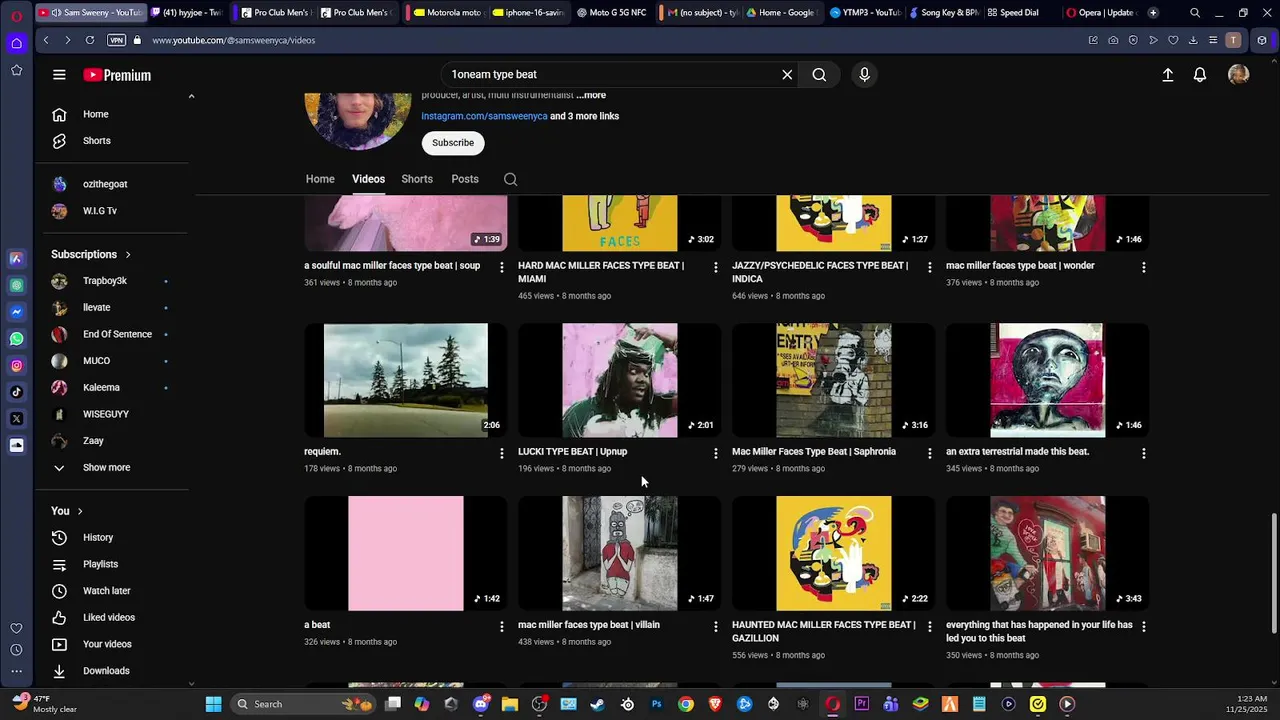This screenshot has width=1280, height=720.
Task: Open Downloads in sidebar
Action: (106, 671)
